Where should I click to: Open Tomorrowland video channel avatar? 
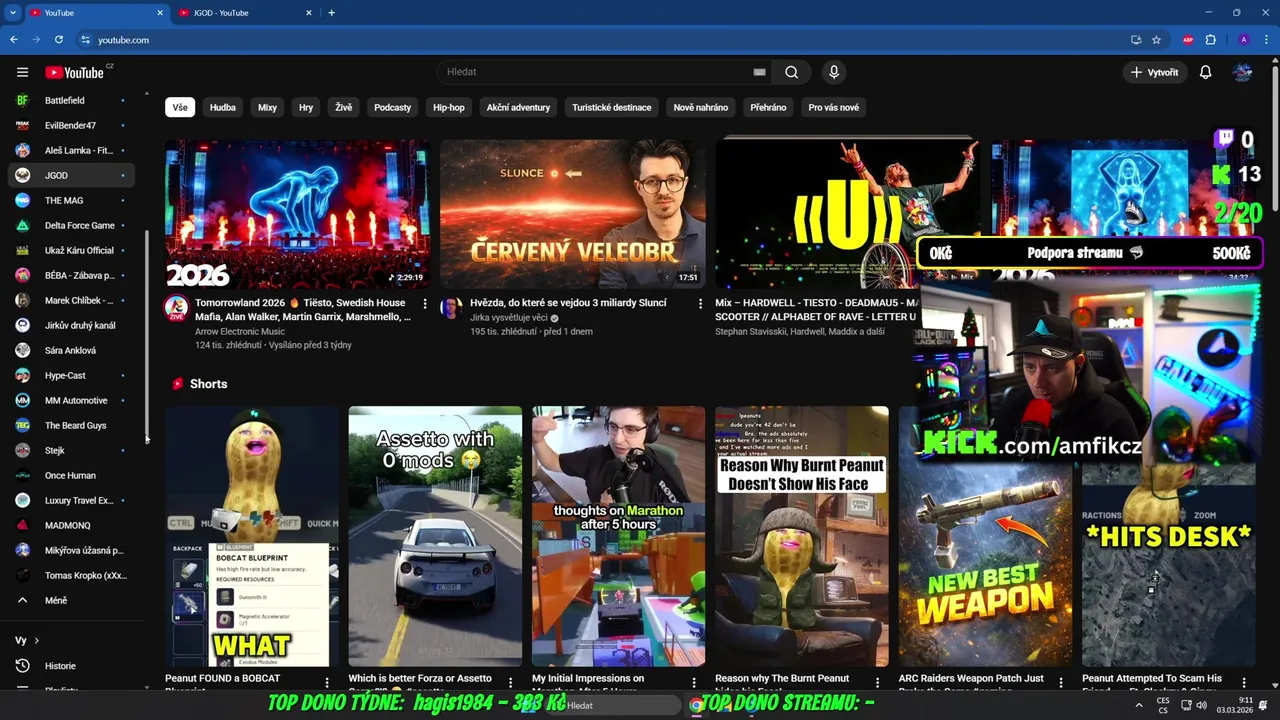coord(177,307)
